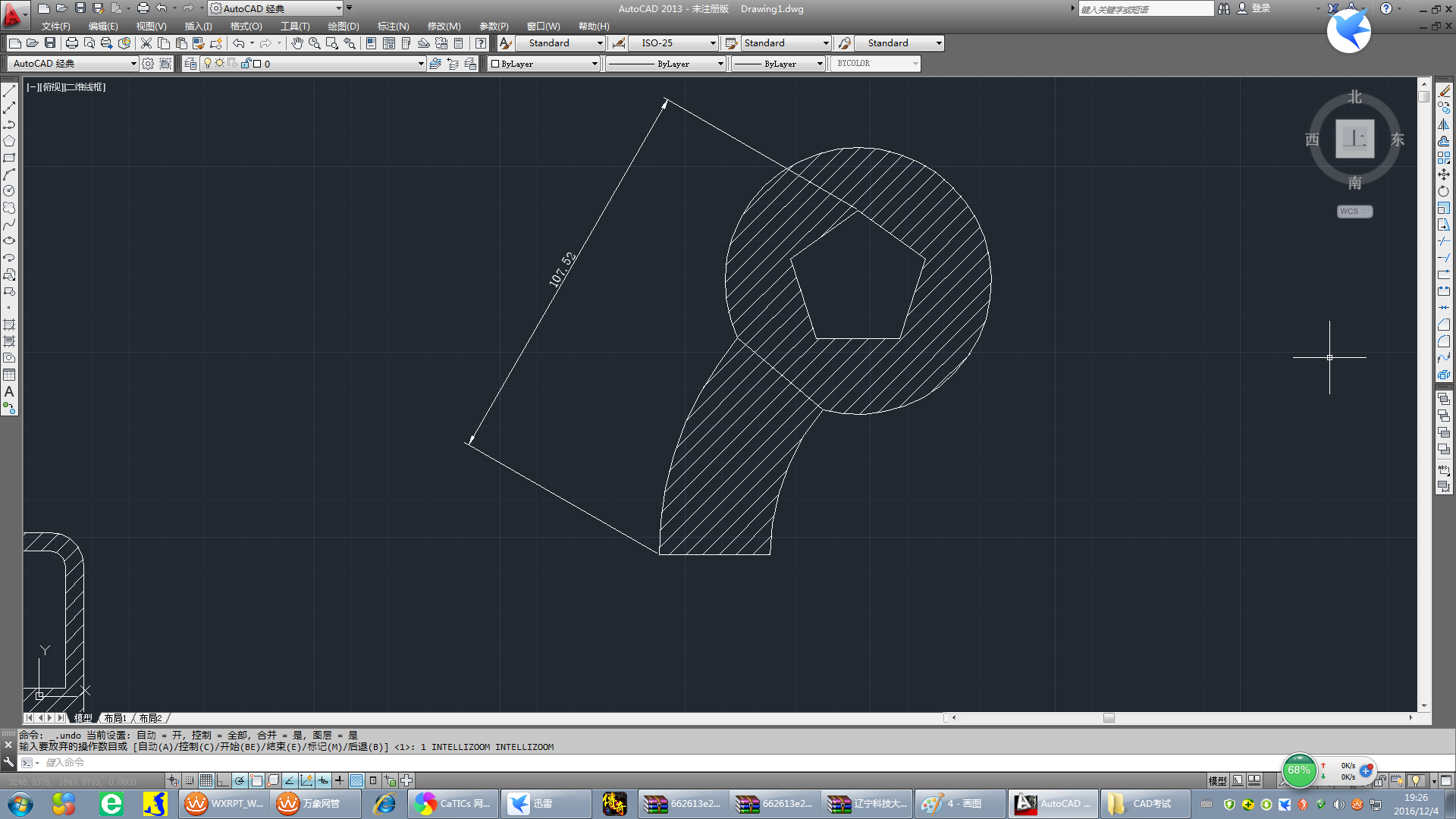Click the Cut scissors icon
This screenshot has height=819, width=1456.
tap(146, 43)
